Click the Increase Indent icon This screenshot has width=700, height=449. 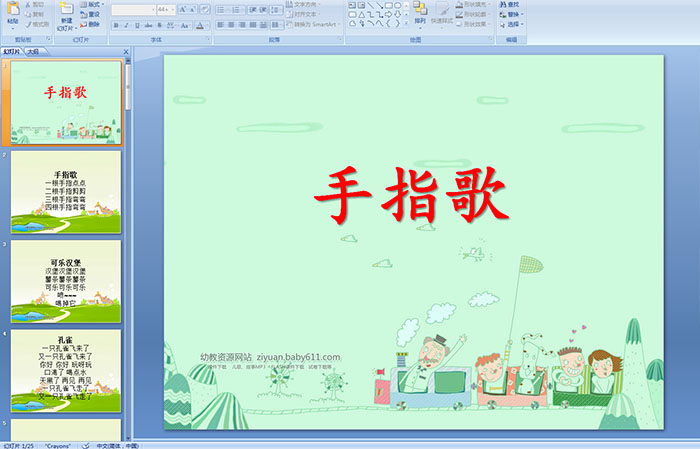[x=263, y=10]
